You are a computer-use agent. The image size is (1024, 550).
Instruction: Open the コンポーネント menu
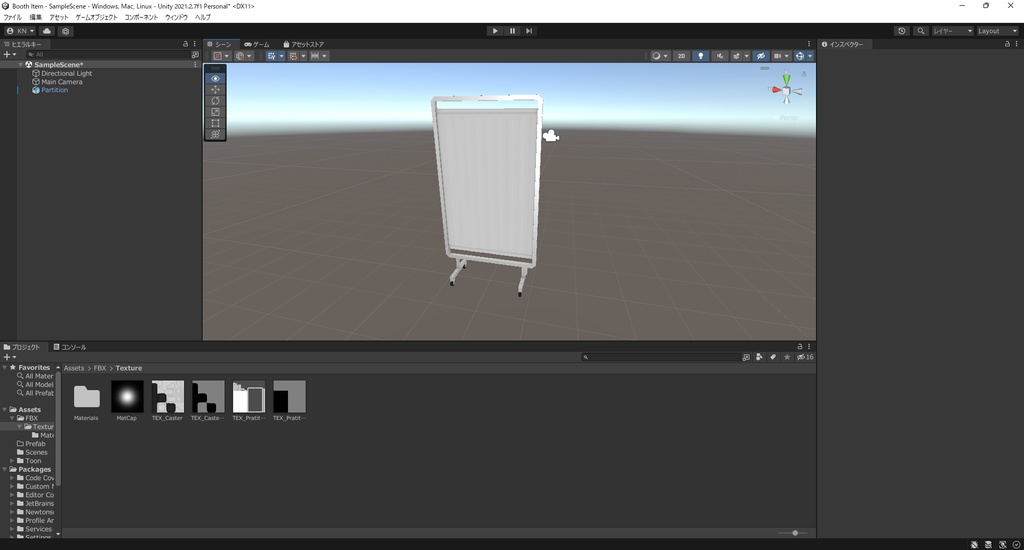[141, 18]
